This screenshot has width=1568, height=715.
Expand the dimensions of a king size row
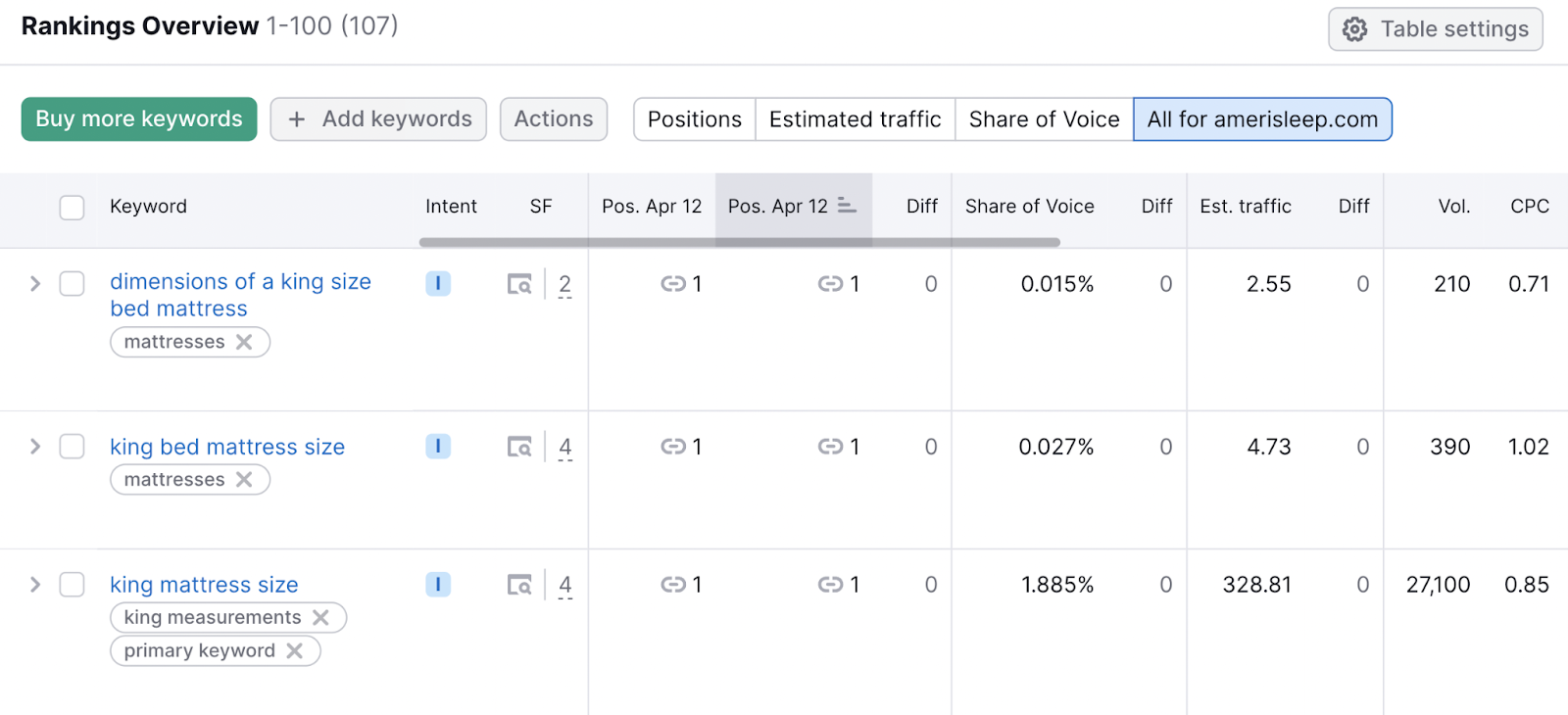click(x=35, y=283)
